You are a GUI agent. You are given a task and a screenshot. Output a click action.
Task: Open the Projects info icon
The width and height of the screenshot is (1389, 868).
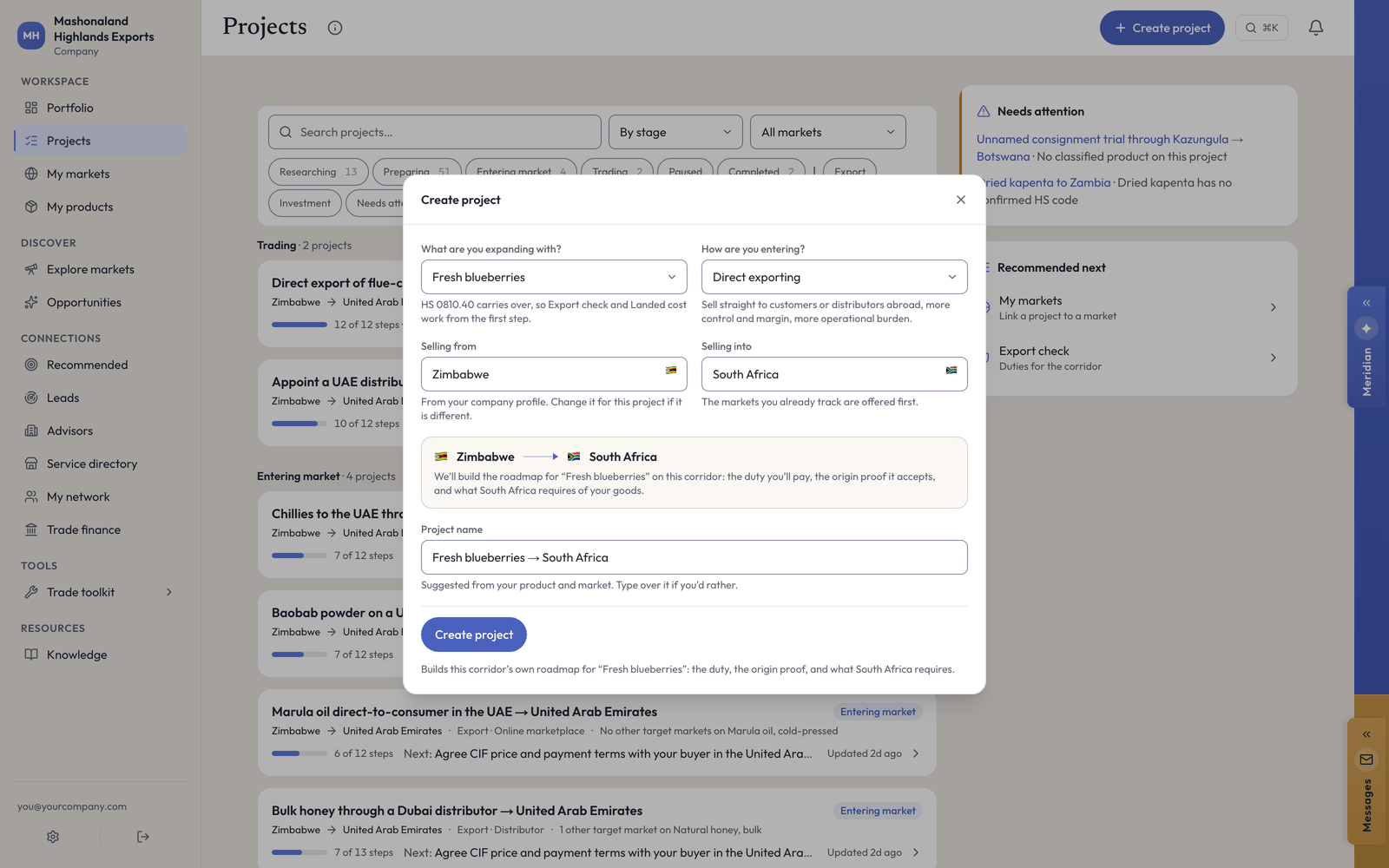335,28
